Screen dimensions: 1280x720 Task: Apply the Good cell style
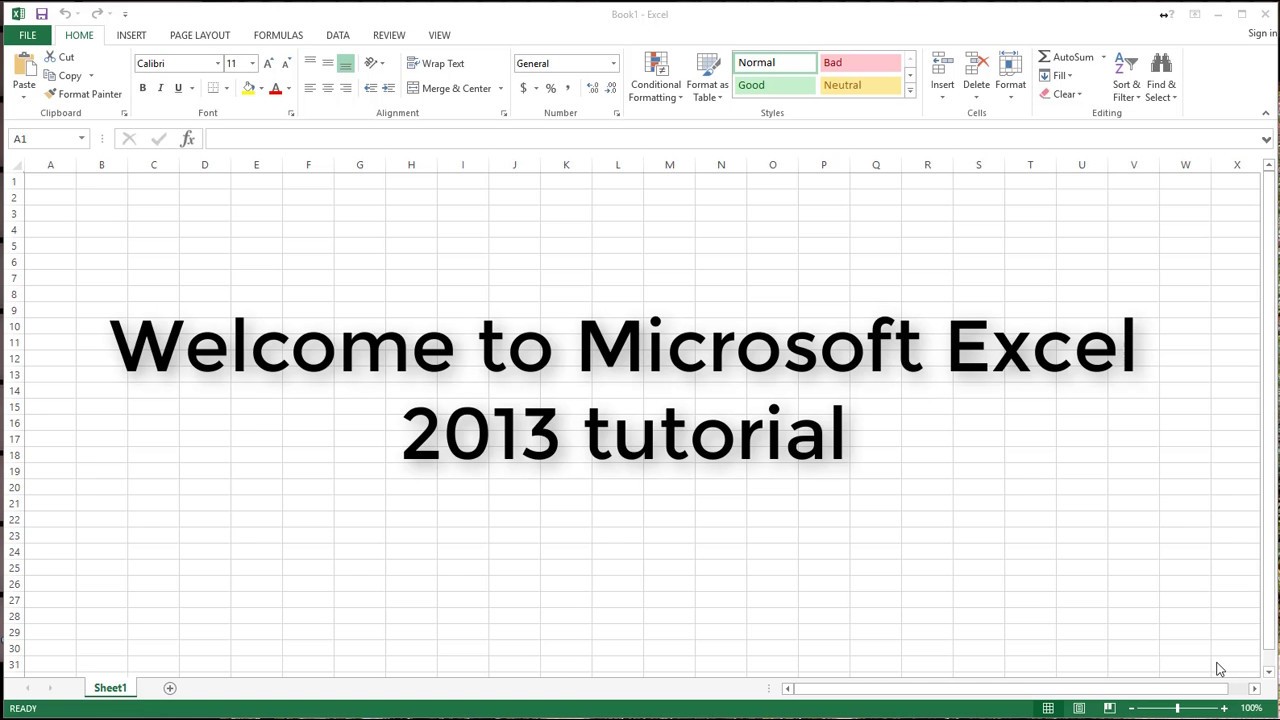coord(775,85)
